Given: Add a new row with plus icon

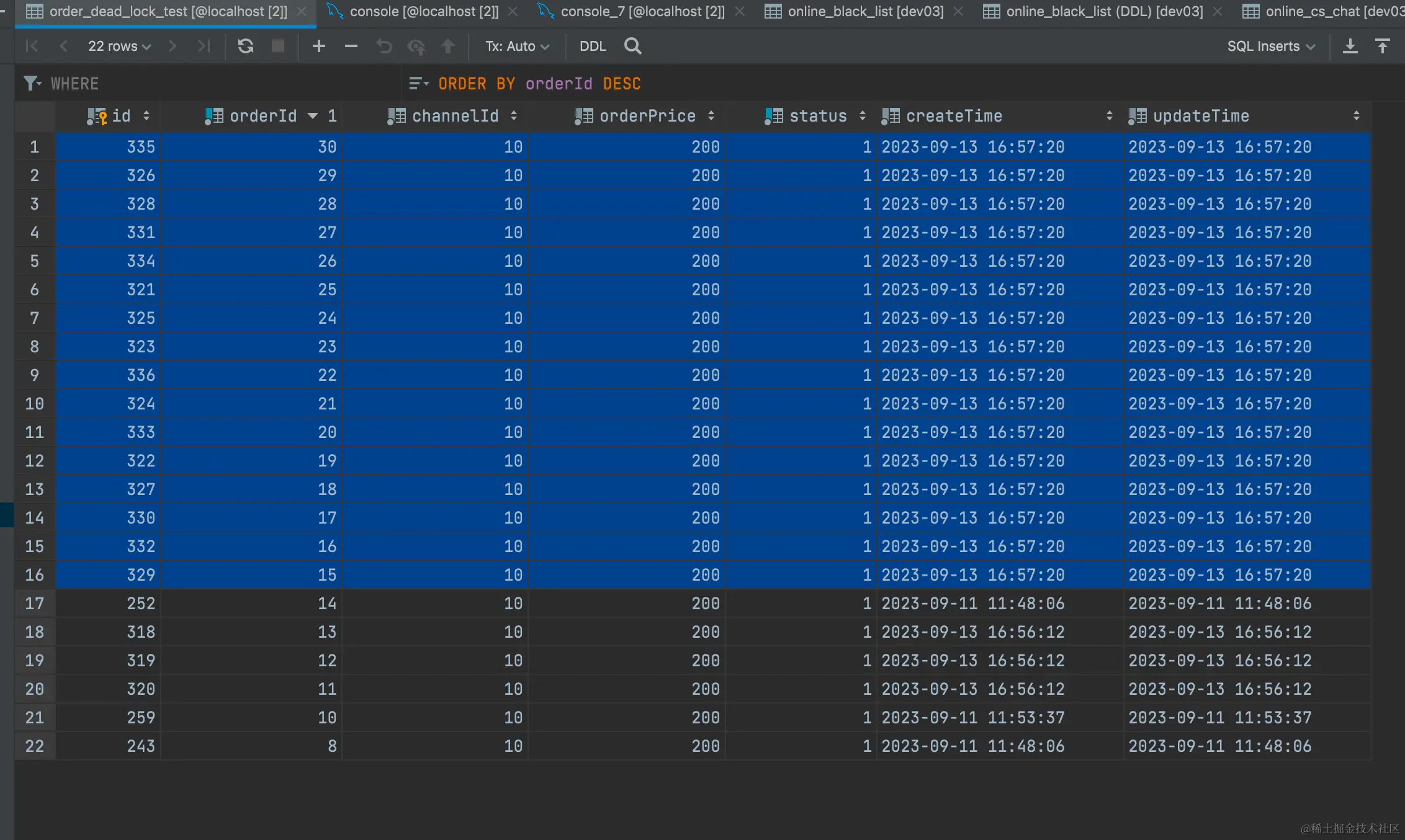Looking at the screenshot, I should pyautogui.click(x=319, y=46).
